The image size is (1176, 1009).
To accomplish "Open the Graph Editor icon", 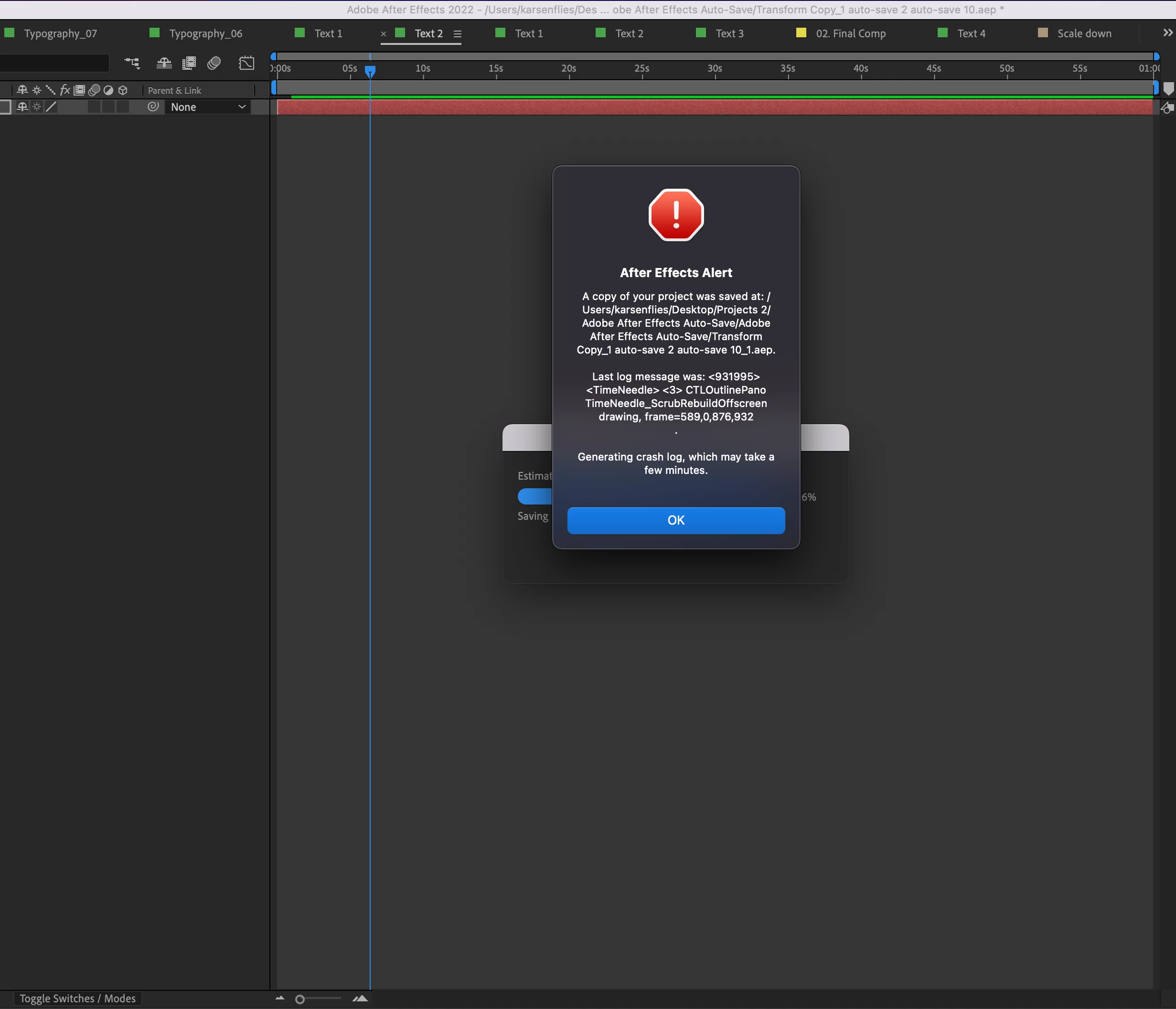I will pyautogui.click(x=246, y=63).
